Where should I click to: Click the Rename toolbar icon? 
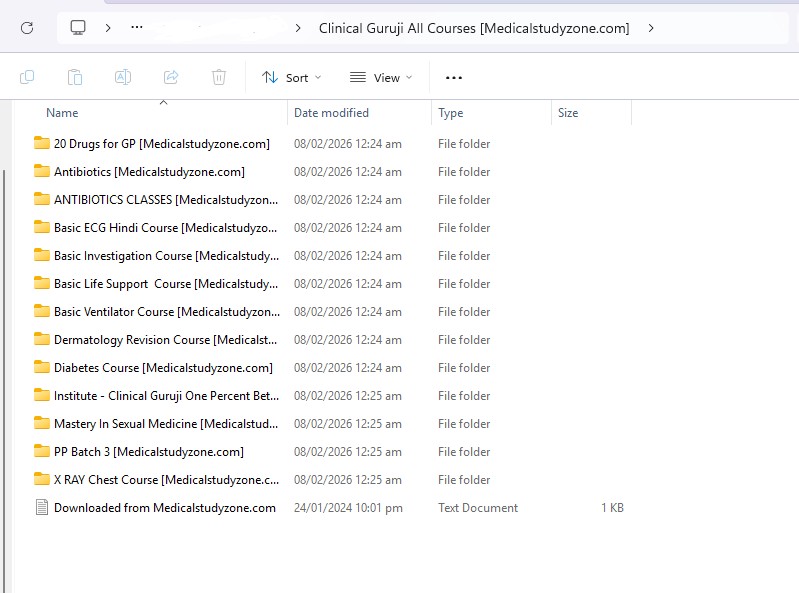point(123,77)
